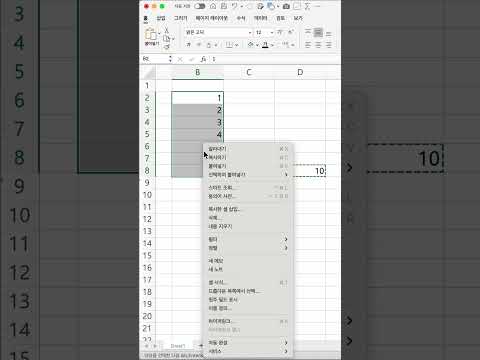Open the Data ribbon tab
The width and height of the screenshot is (480, 360).
coord(260,18)
